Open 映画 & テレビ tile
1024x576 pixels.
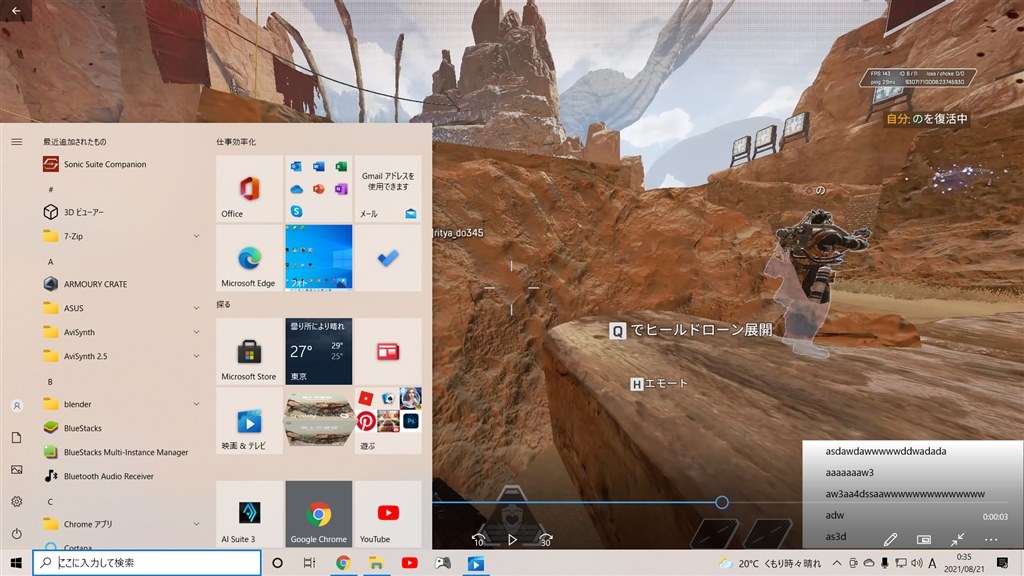249,421
